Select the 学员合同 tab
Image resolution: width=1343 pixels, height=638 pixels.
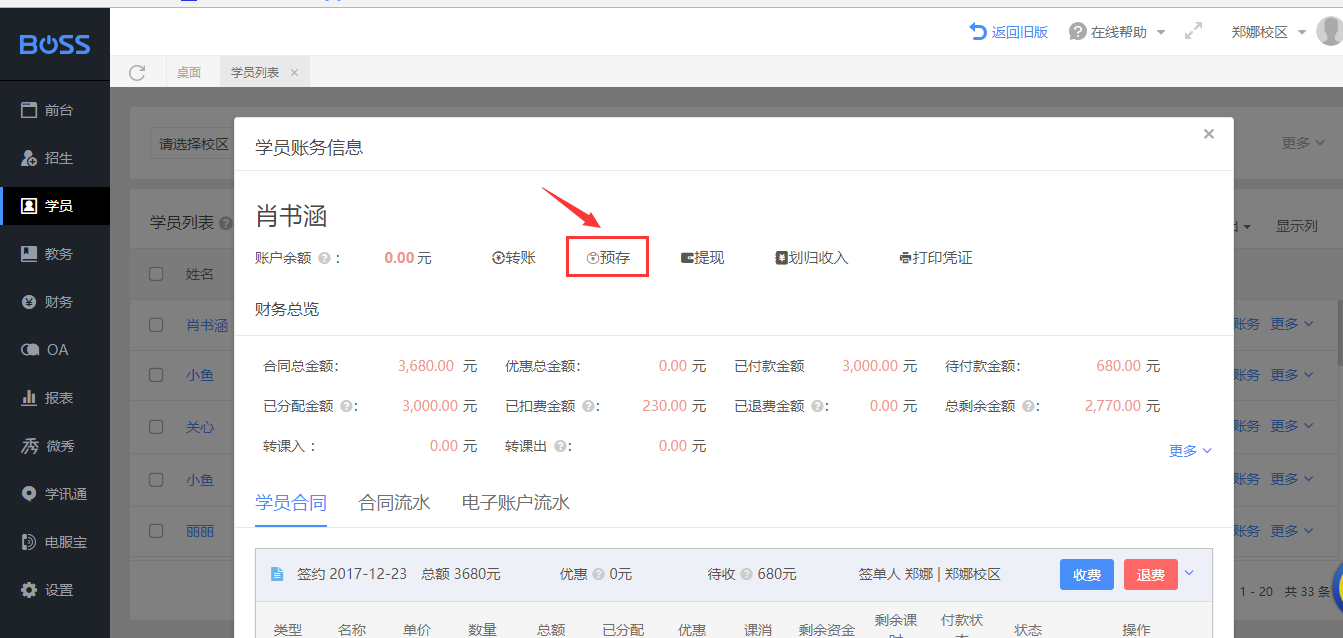[x=291, y=502]
